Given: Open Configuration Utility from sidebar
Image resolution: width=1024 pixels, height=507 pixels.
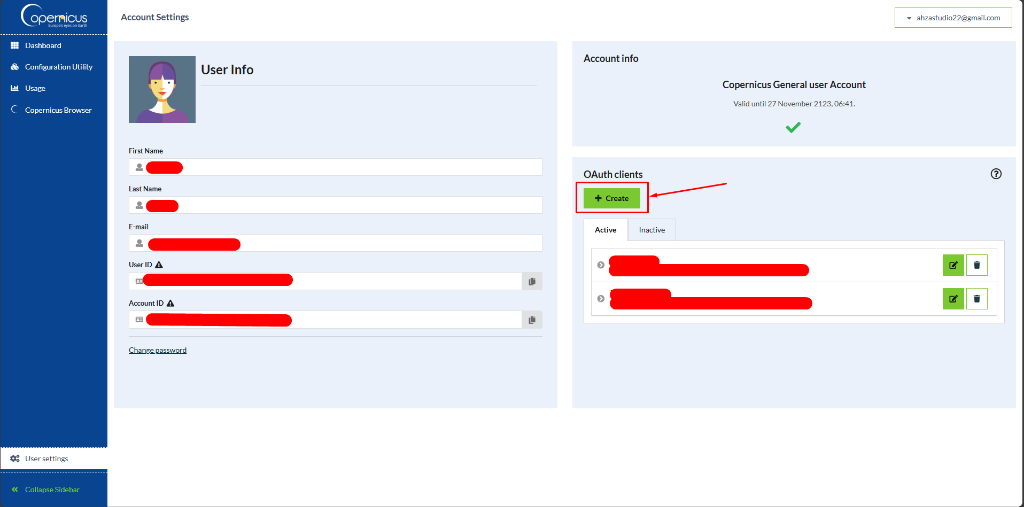Looking at the screenshot, I should point(54,67).
